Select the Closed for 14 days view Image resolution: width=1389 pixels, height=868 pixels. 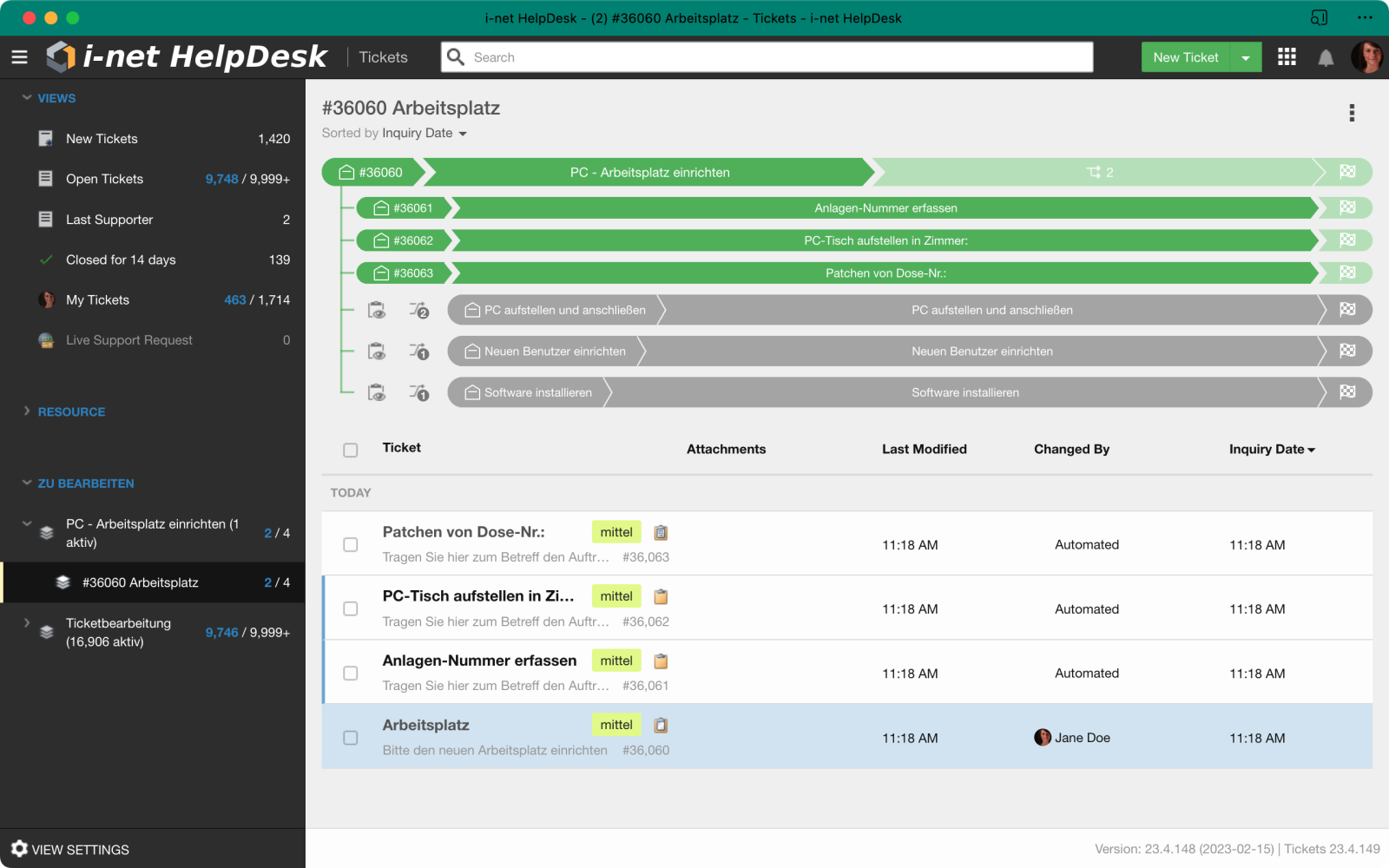click(x=120, y=260)
